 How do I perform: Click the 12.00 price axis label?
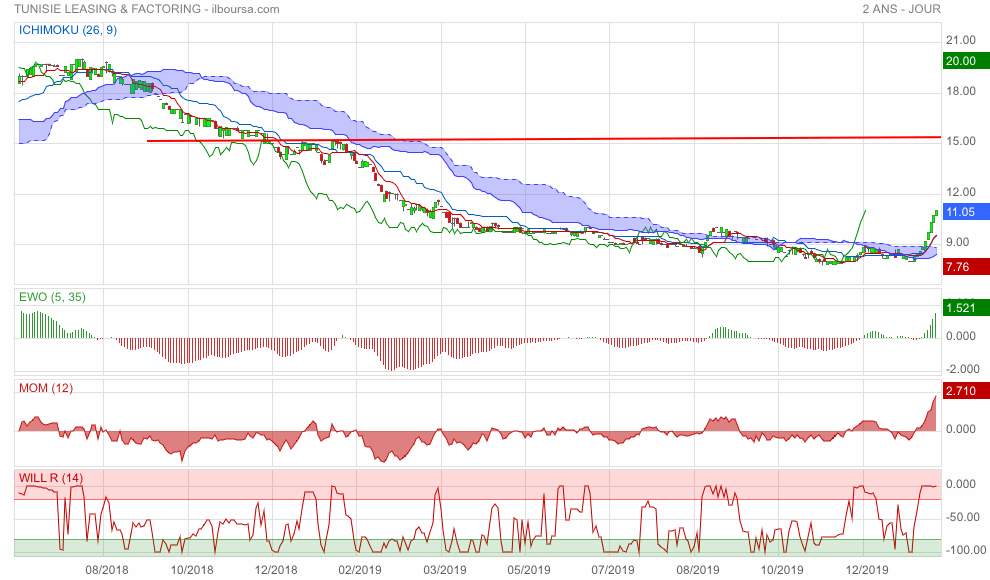[960, 192]
